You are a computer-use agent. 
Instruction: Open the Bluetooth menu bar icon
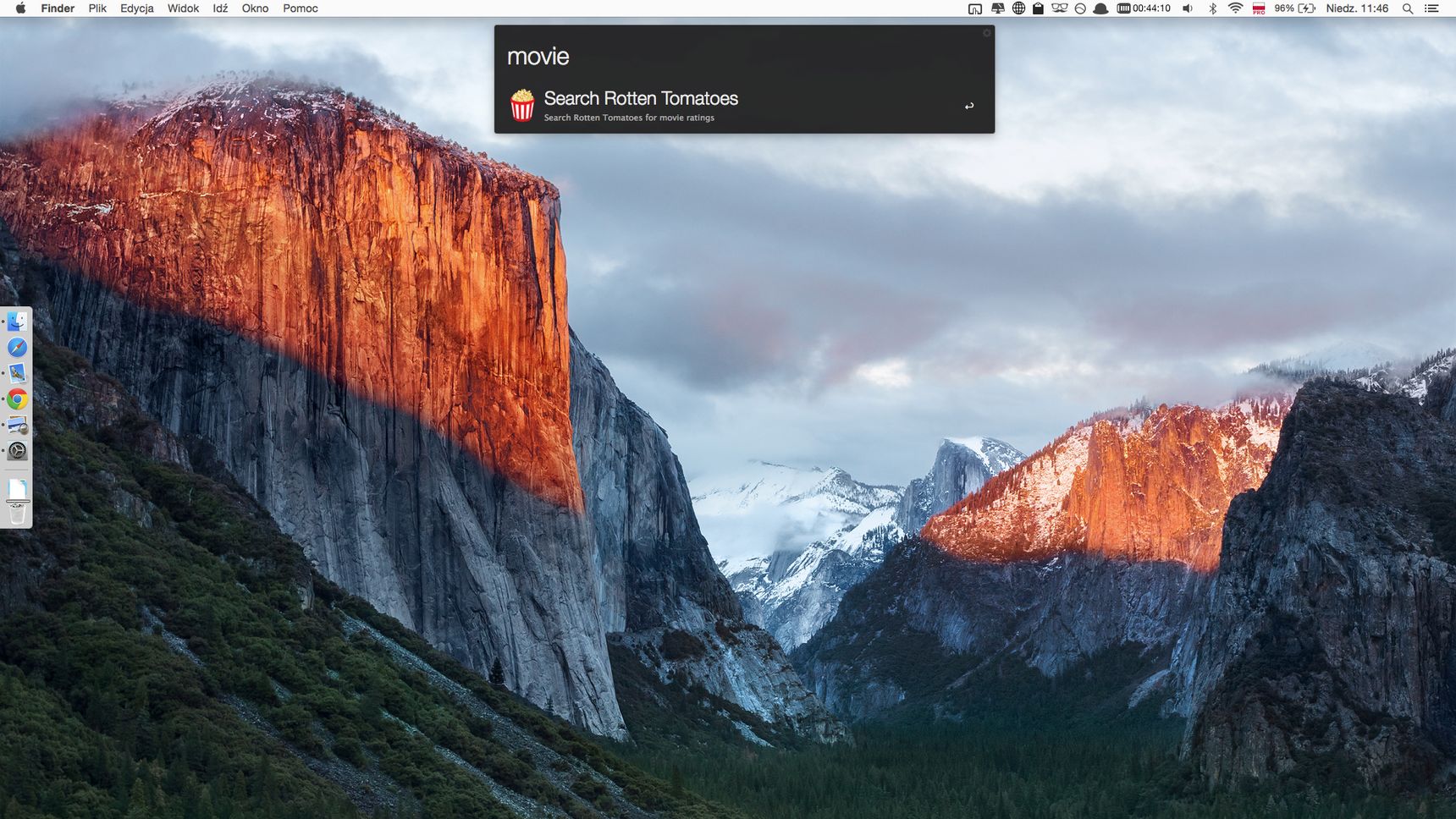(1212, 8)
